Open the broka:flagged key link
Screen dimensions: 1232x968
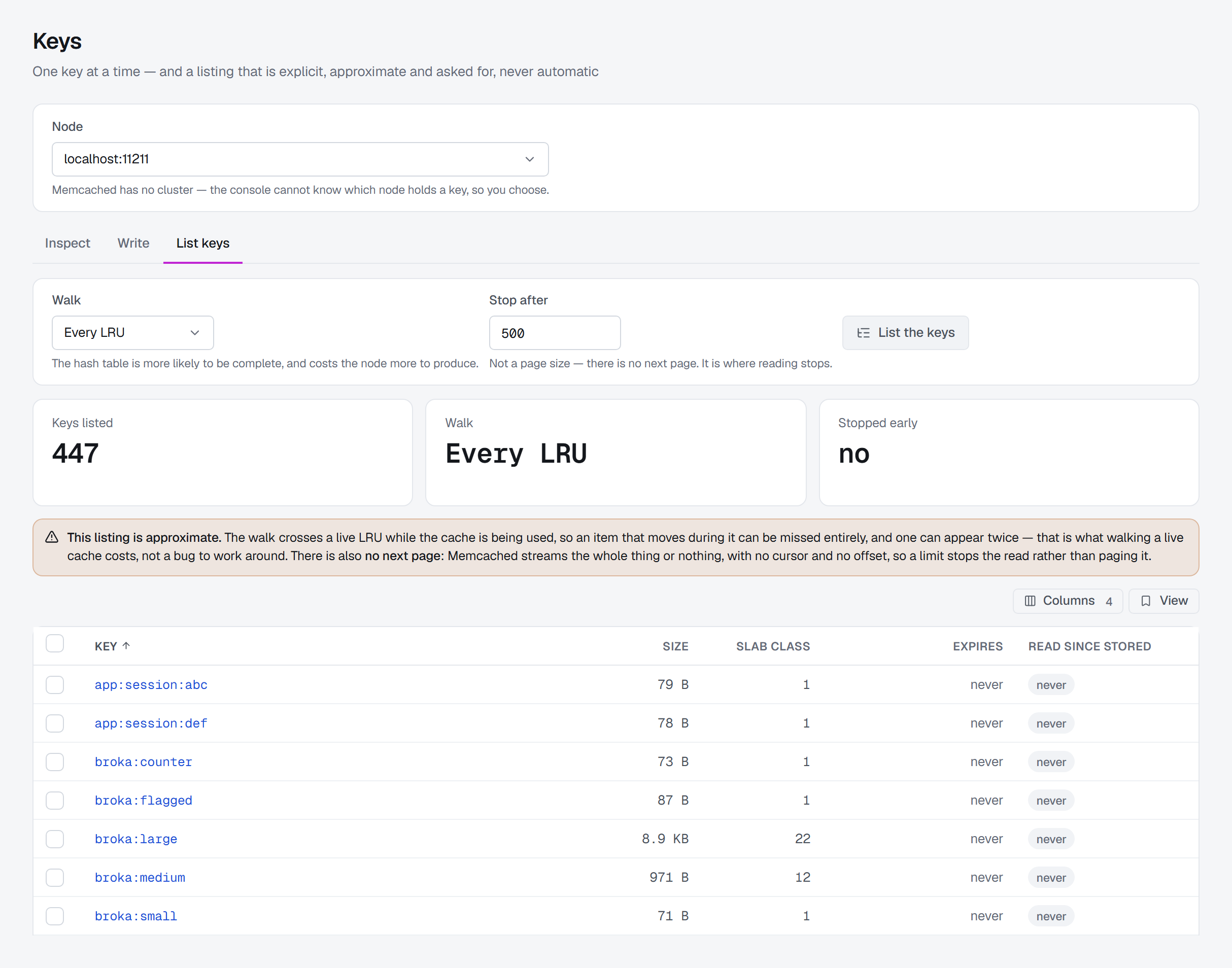(144, 800)
